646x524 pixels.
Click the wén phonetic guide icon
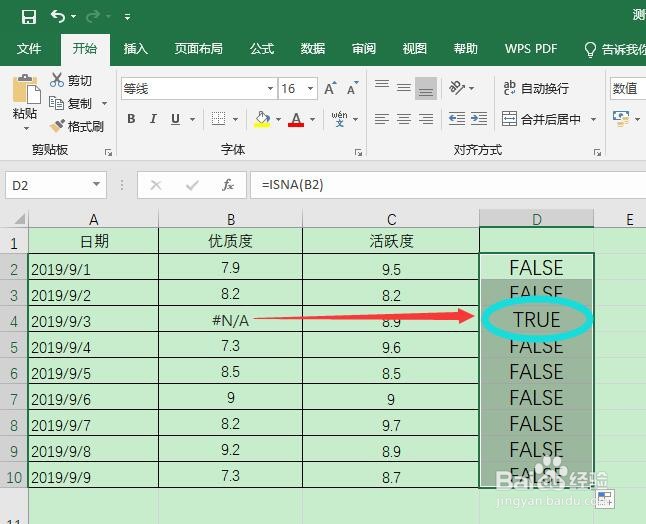tap(339, 119)
